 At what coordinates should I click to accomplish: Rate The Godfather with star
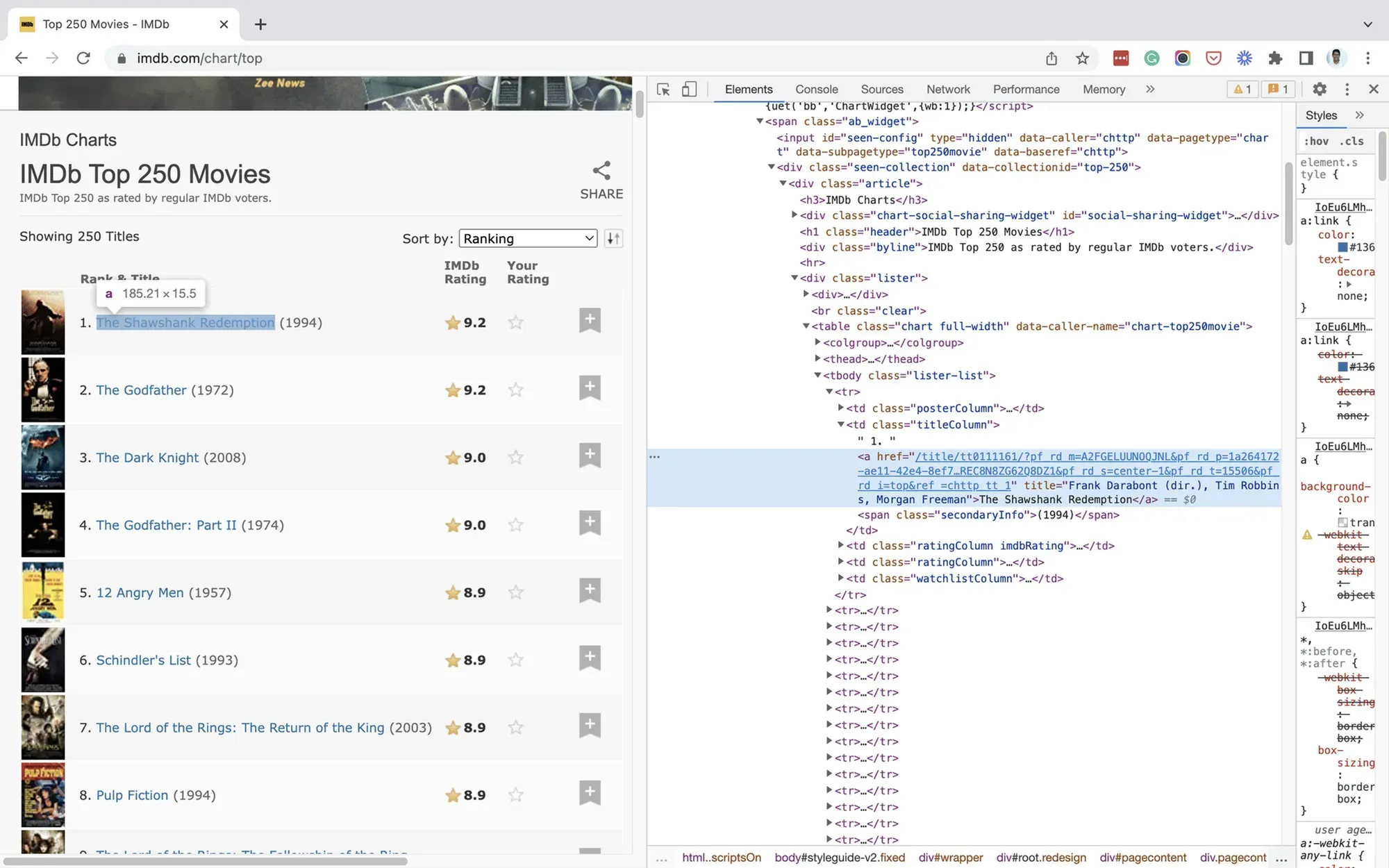(x=515, y=390)
